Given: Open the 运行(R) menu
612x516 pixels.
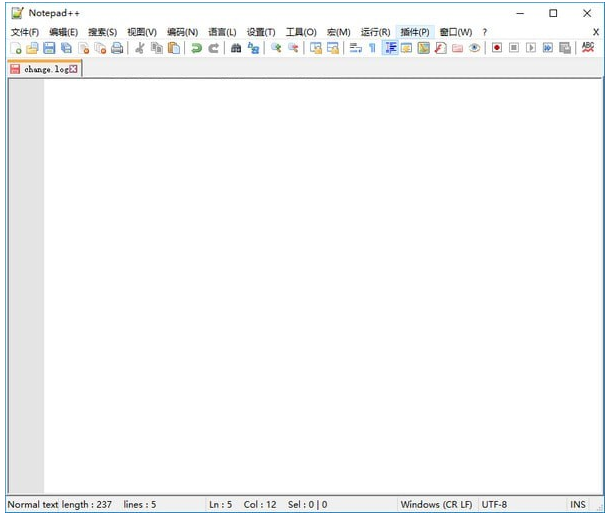Looking at the screenshot, I should 375,32.
